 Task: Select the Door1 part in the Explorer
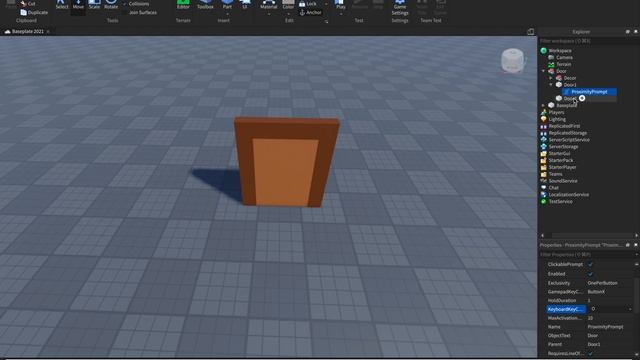pyautogui.click(x=570, y=85)
